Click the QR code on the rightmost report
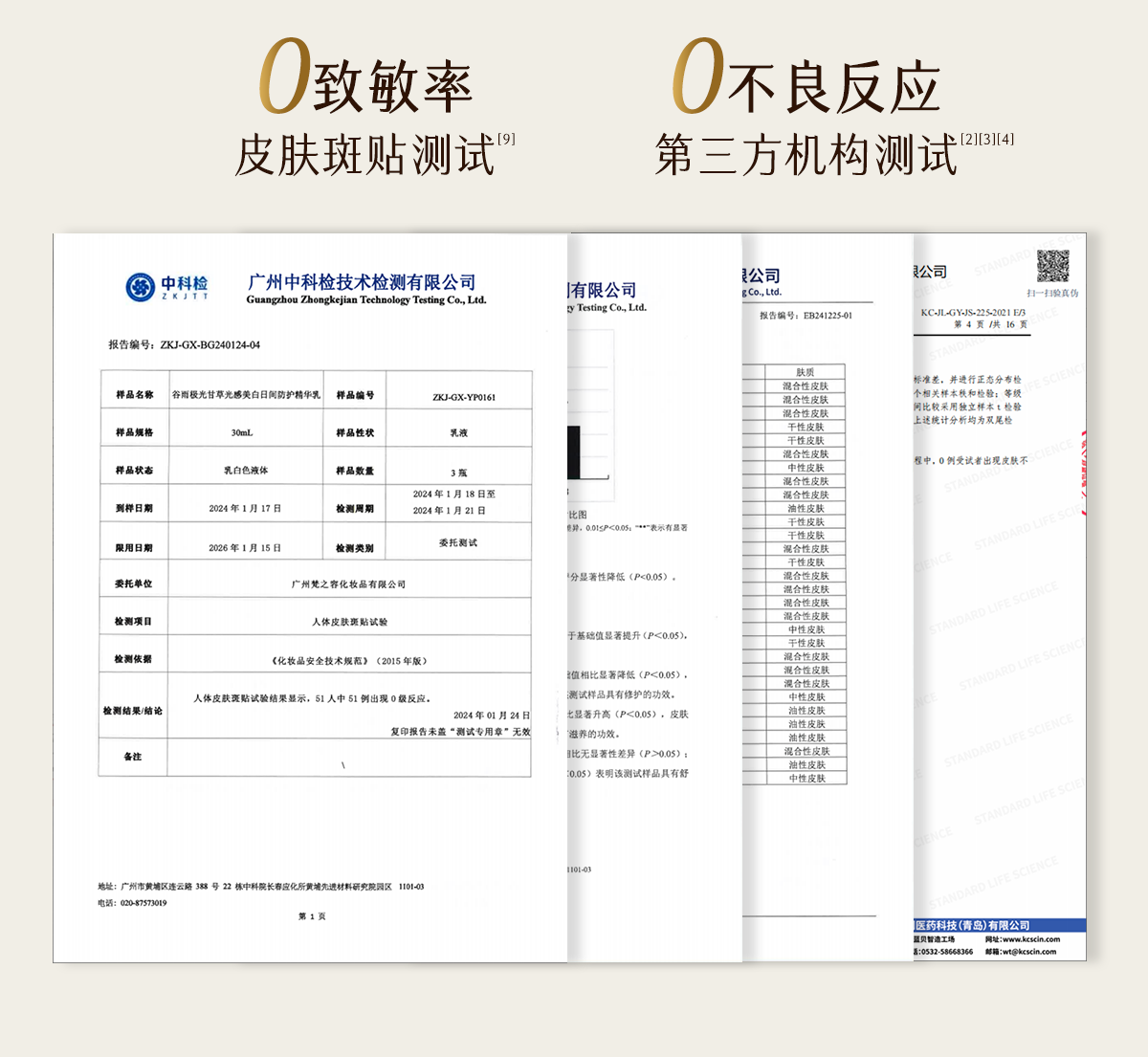1148x1057 pixels. coord(1052,266)
